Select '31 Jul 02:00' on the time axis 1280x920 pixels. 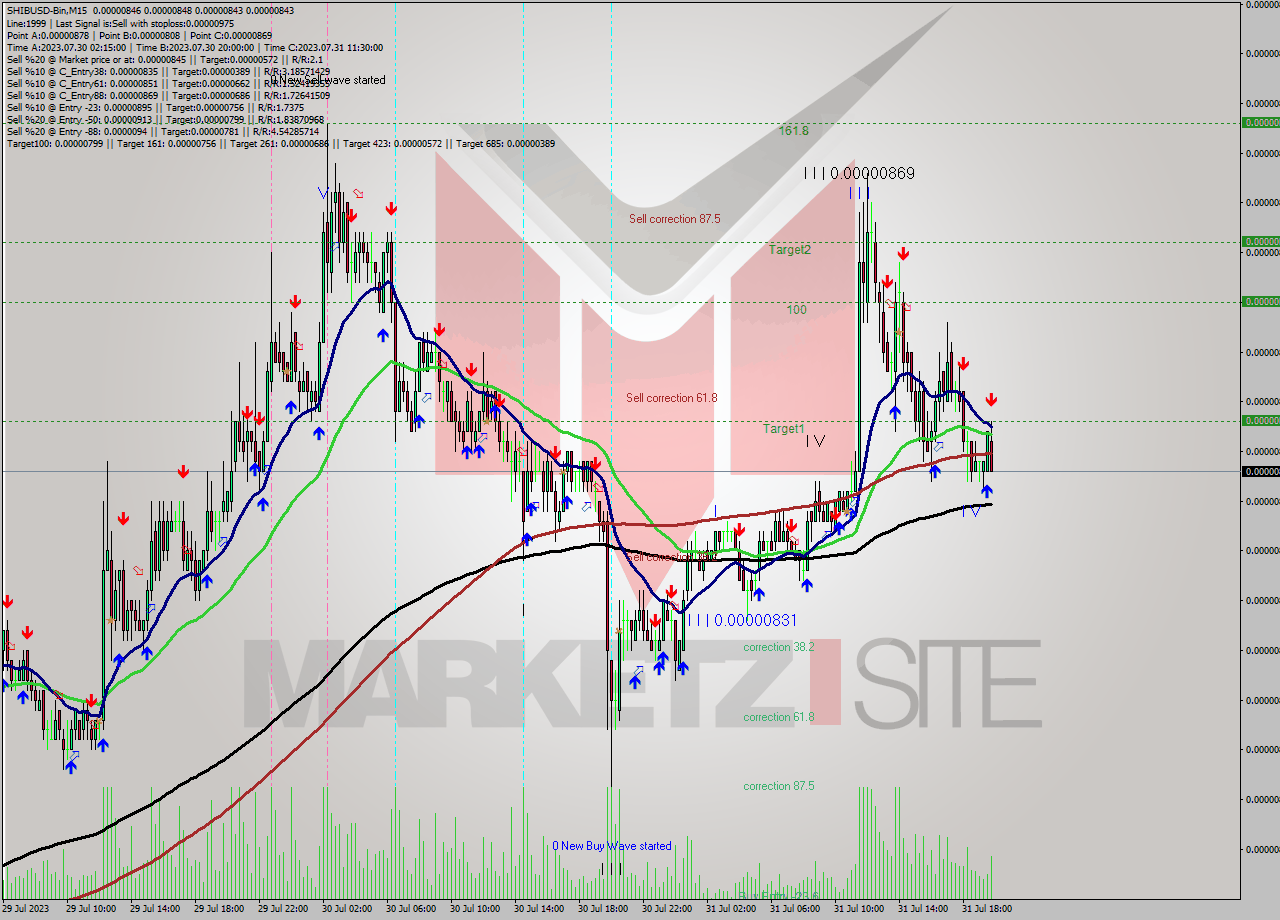731,909
